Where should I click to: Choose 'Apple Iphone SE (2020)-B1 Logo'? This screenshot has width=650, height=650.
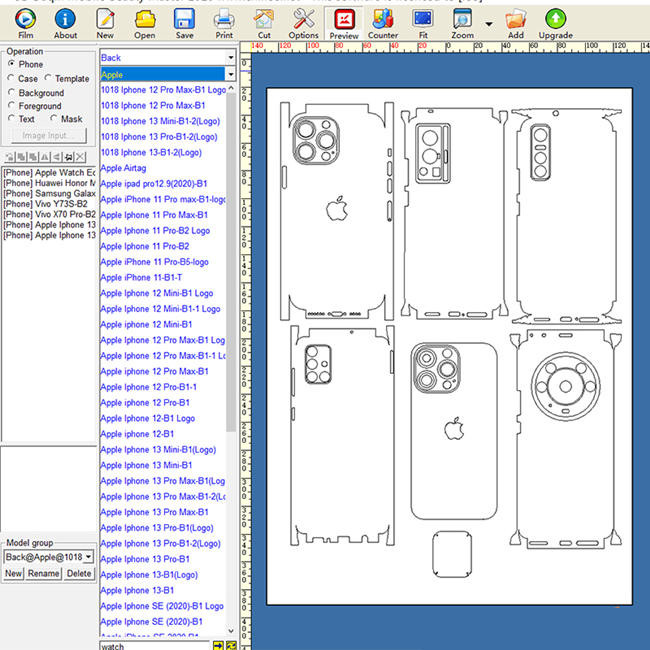tap(162, 606)
